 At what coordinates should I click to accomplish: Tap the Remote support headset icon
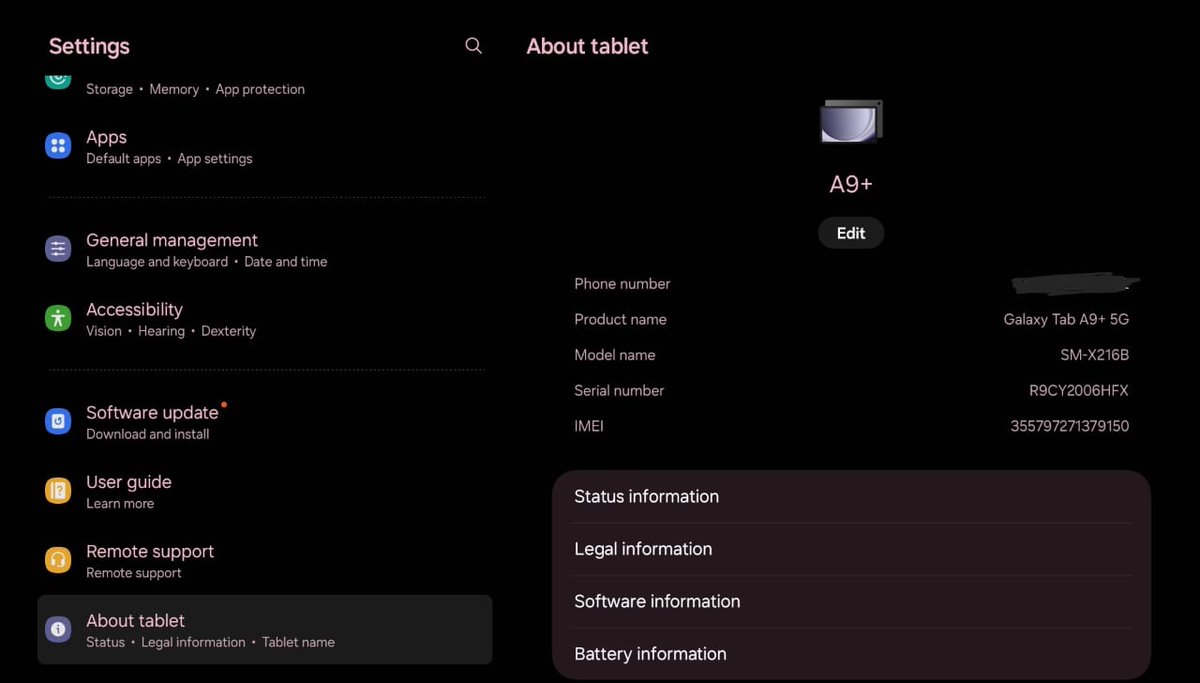58,560
